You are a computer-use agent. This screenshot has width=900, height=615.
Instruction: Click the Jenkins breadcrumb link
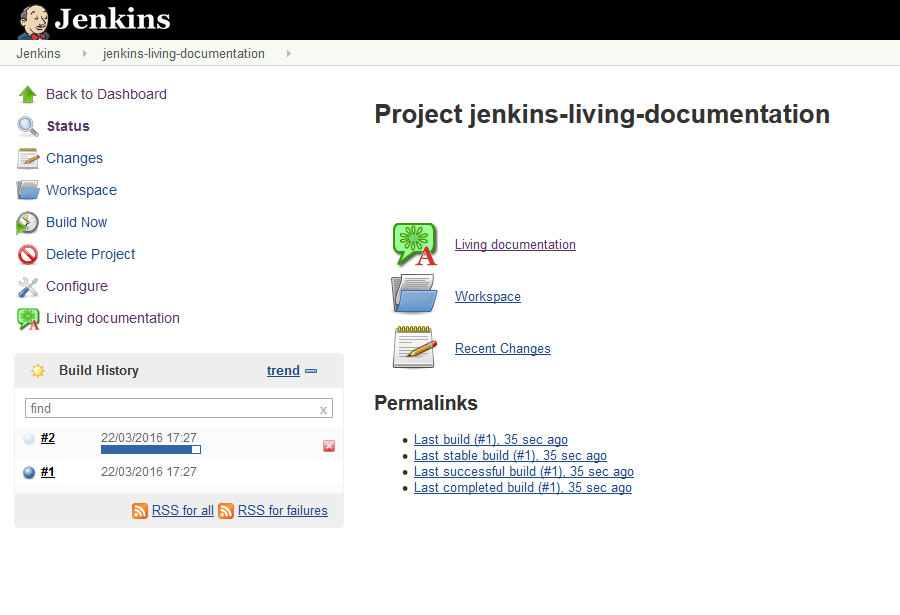[38, 53]
